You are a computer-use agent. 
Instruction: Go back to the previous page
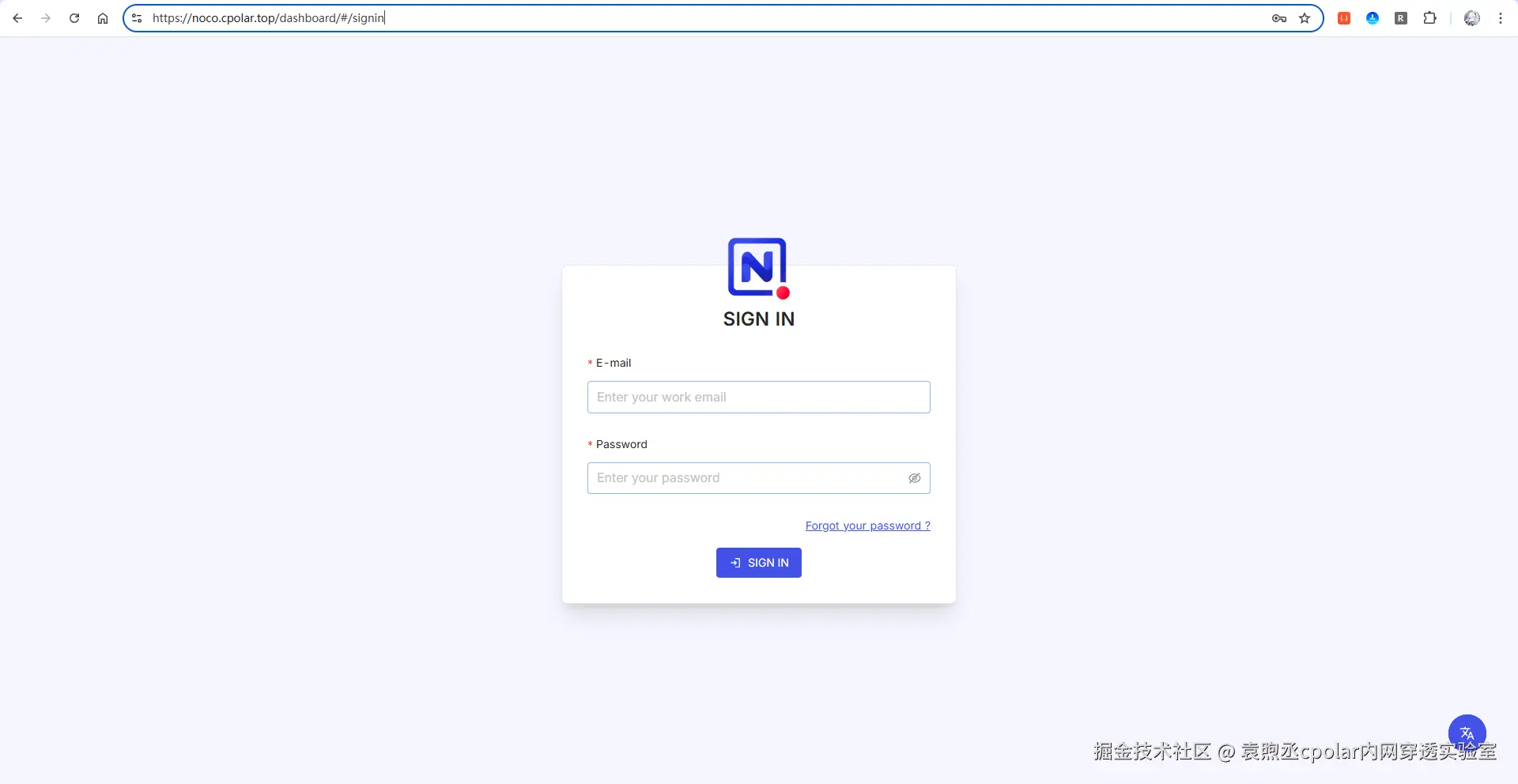coord(17,18)
